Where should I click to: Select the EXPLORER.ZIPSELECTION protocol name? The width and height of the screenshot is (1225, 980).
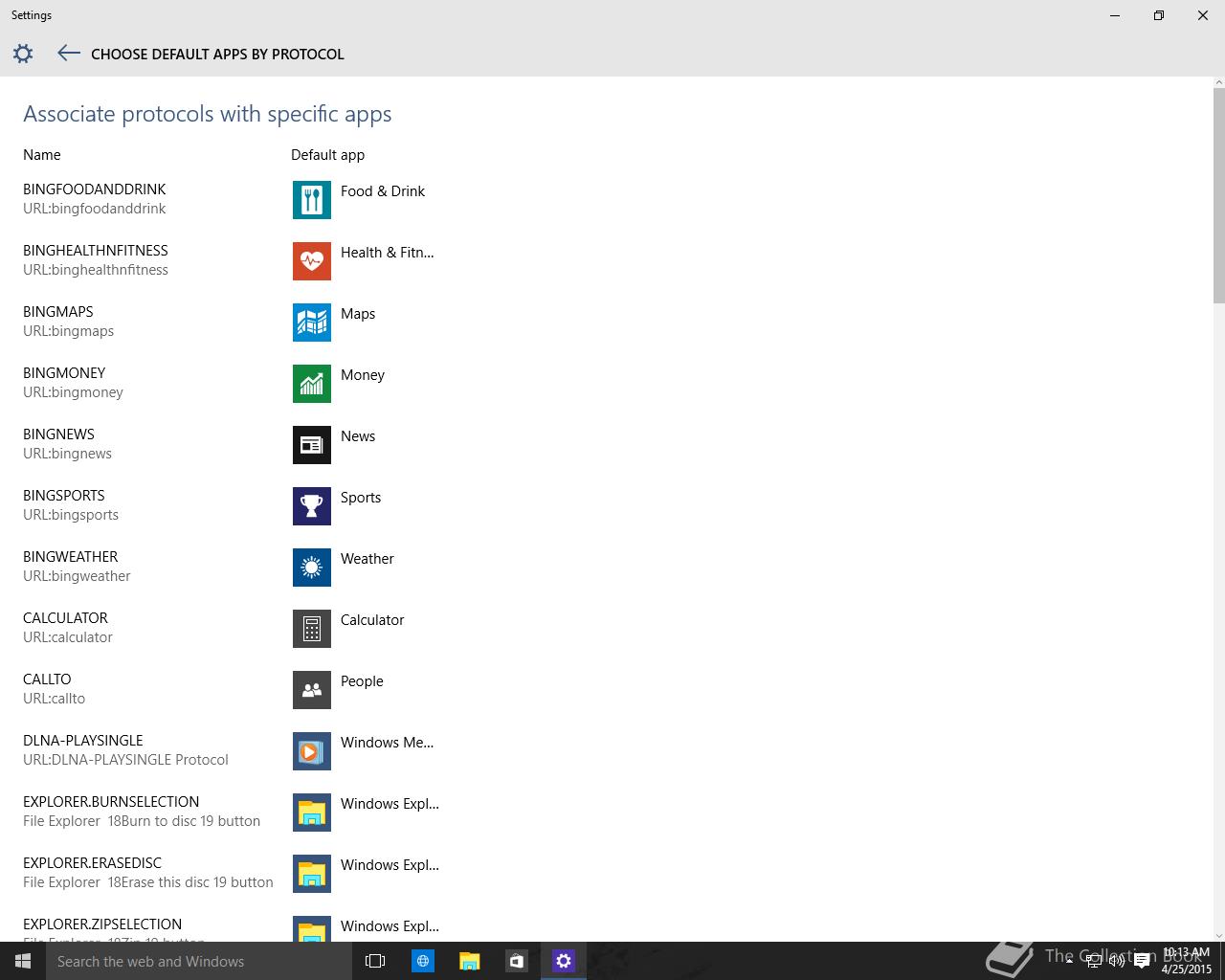[102, 924]
